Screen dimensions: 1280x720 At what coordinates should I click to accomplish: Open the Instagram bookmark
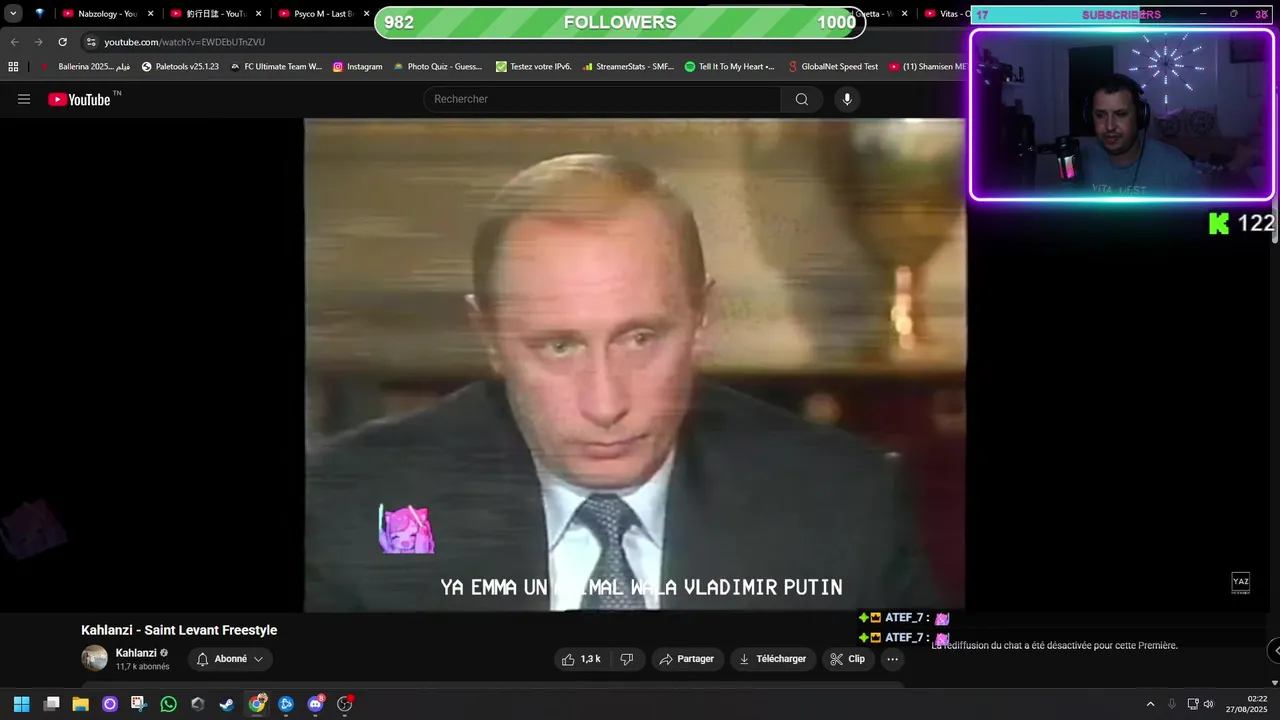tap(358, 67)
